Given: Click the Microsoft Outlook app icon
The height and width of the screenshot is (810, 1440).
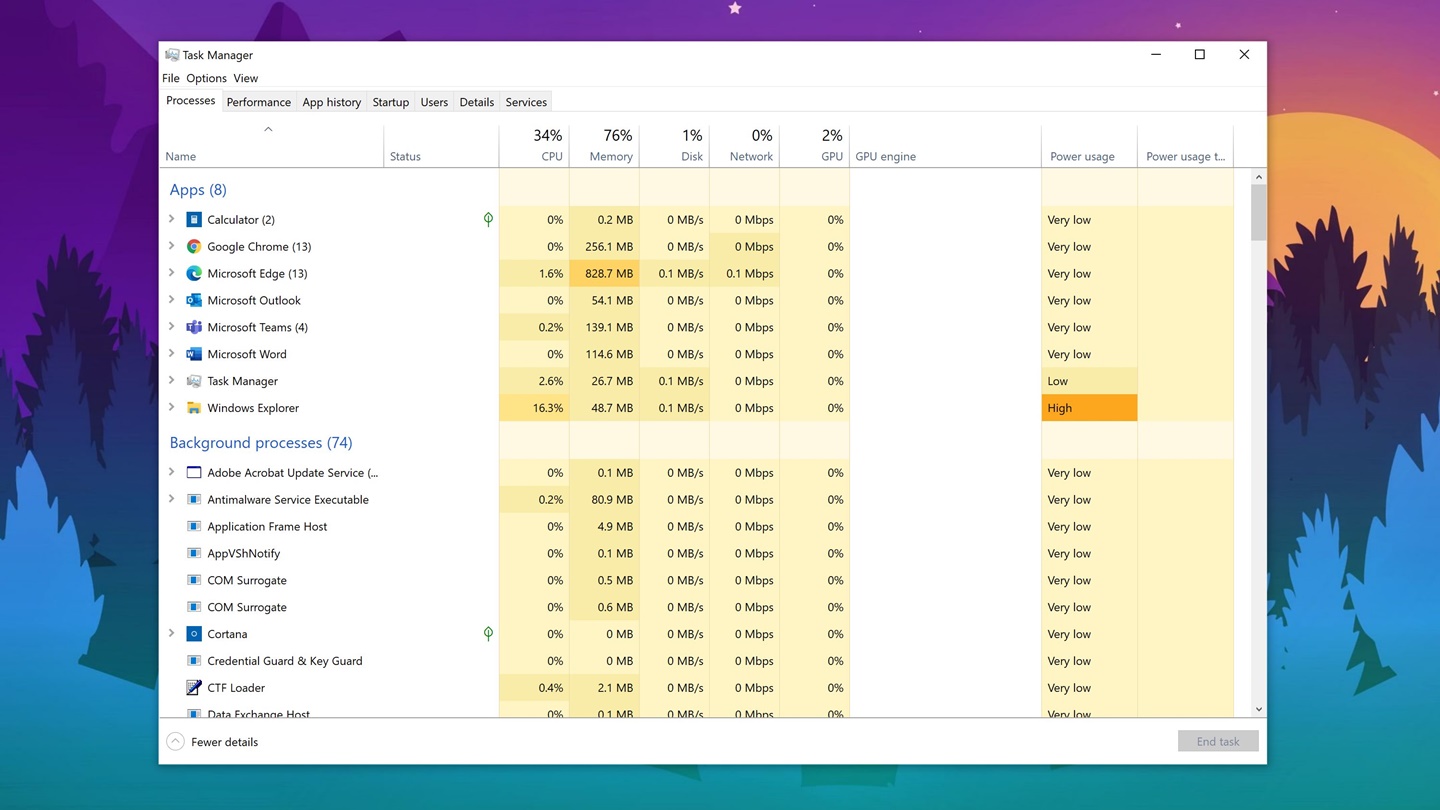Looking at the screenshot, I should point(194,301).
